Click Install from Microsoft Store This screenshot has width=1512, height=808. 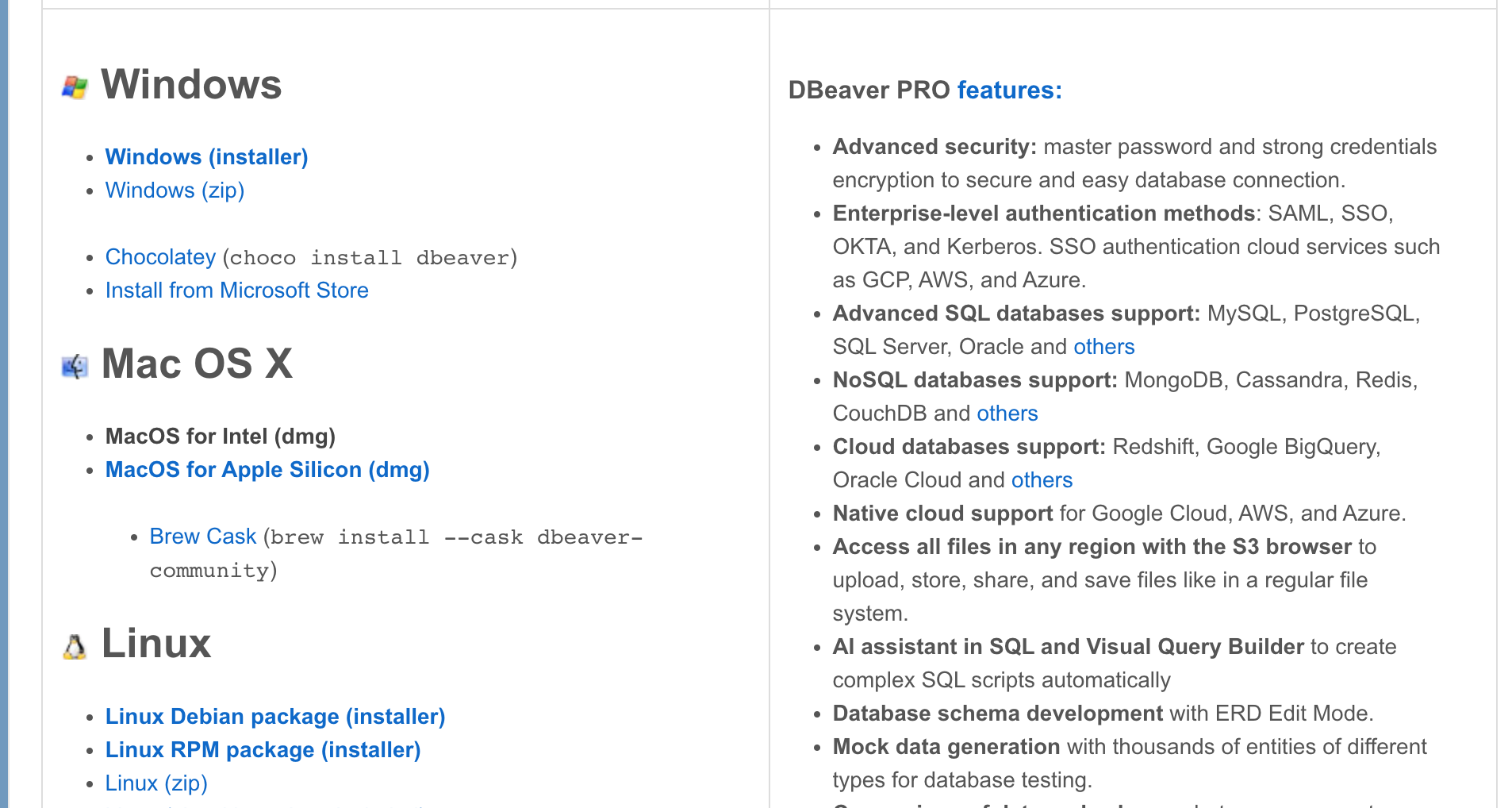coord(236,290)
